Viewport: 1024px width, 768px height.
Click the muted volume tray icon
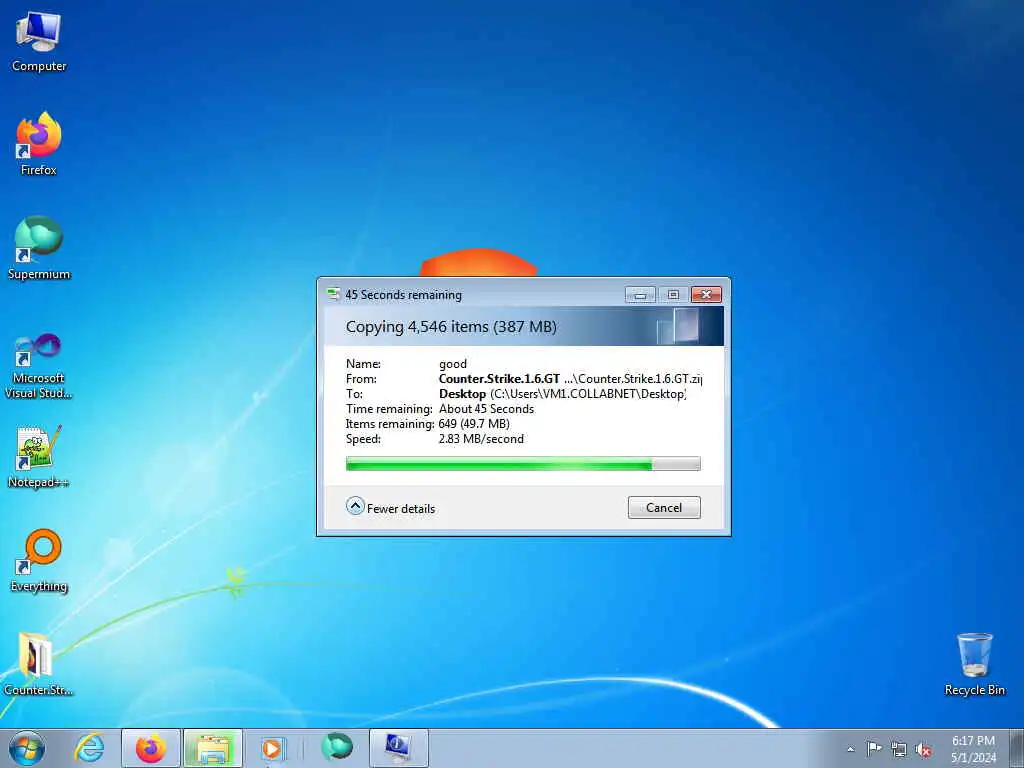[923, 749]
